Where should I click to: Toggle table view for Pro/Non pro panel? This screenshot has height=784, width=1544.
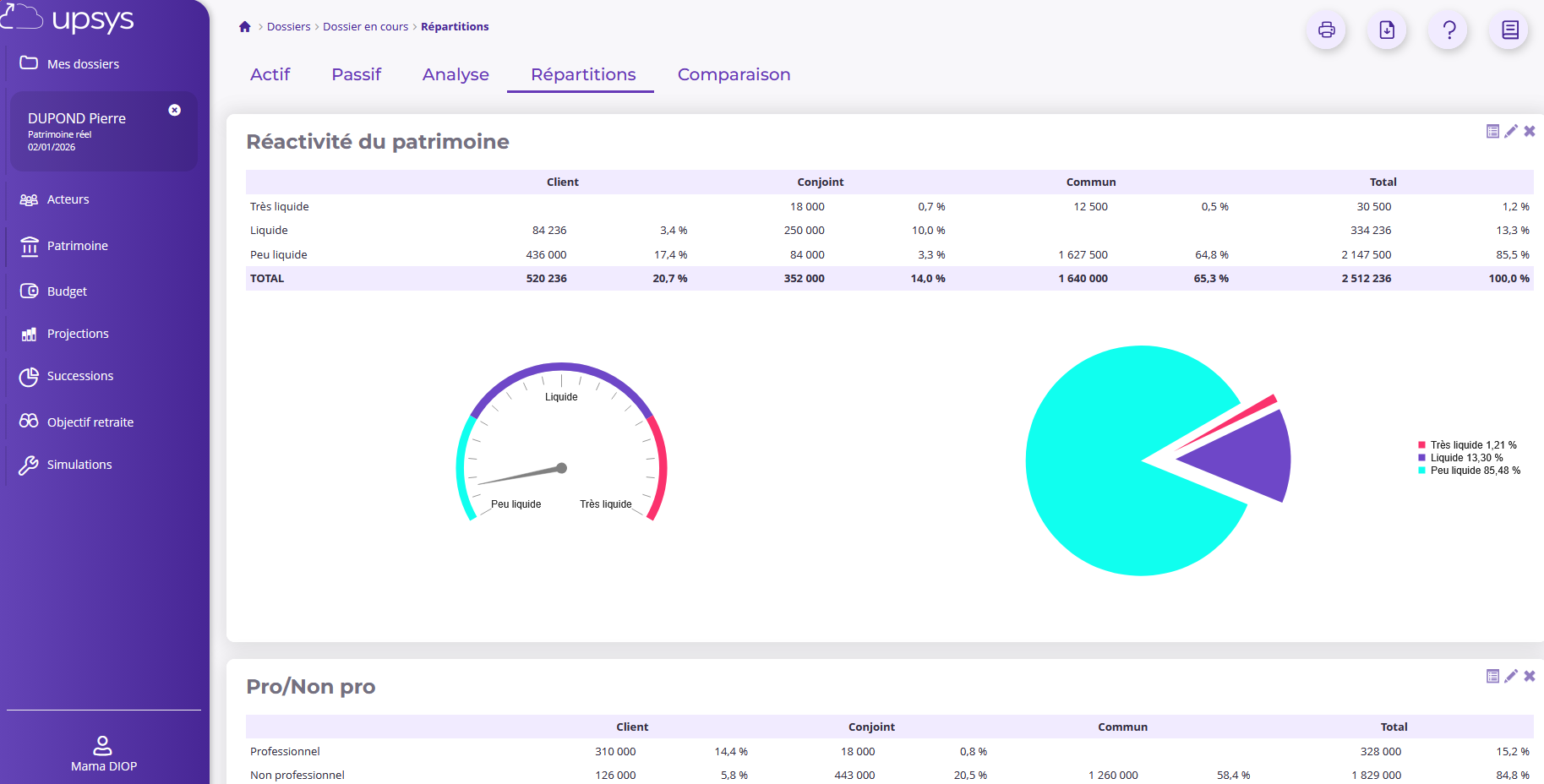[x=1492, y=676]
